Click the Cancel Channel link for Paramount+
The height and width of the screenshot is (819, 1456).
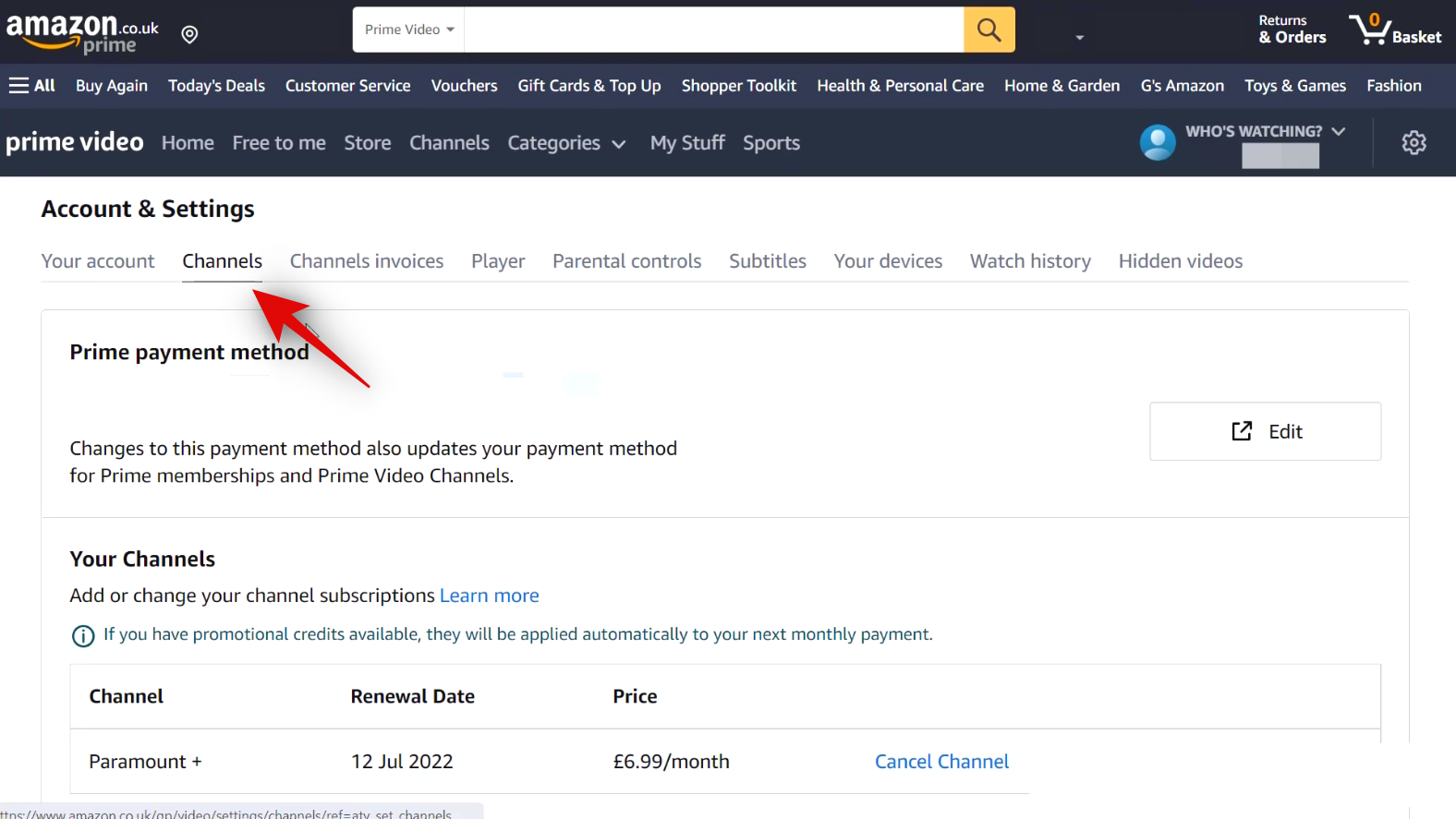pos(940,762)
